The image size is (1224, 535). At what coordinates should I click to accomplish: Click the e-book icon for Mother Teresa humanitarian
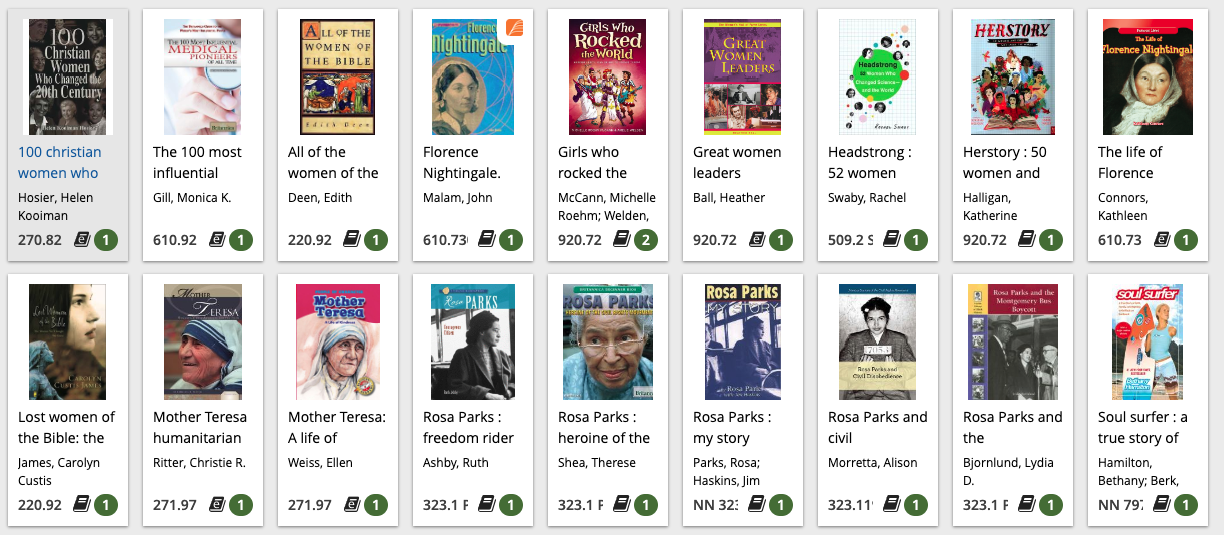point(216,505)
